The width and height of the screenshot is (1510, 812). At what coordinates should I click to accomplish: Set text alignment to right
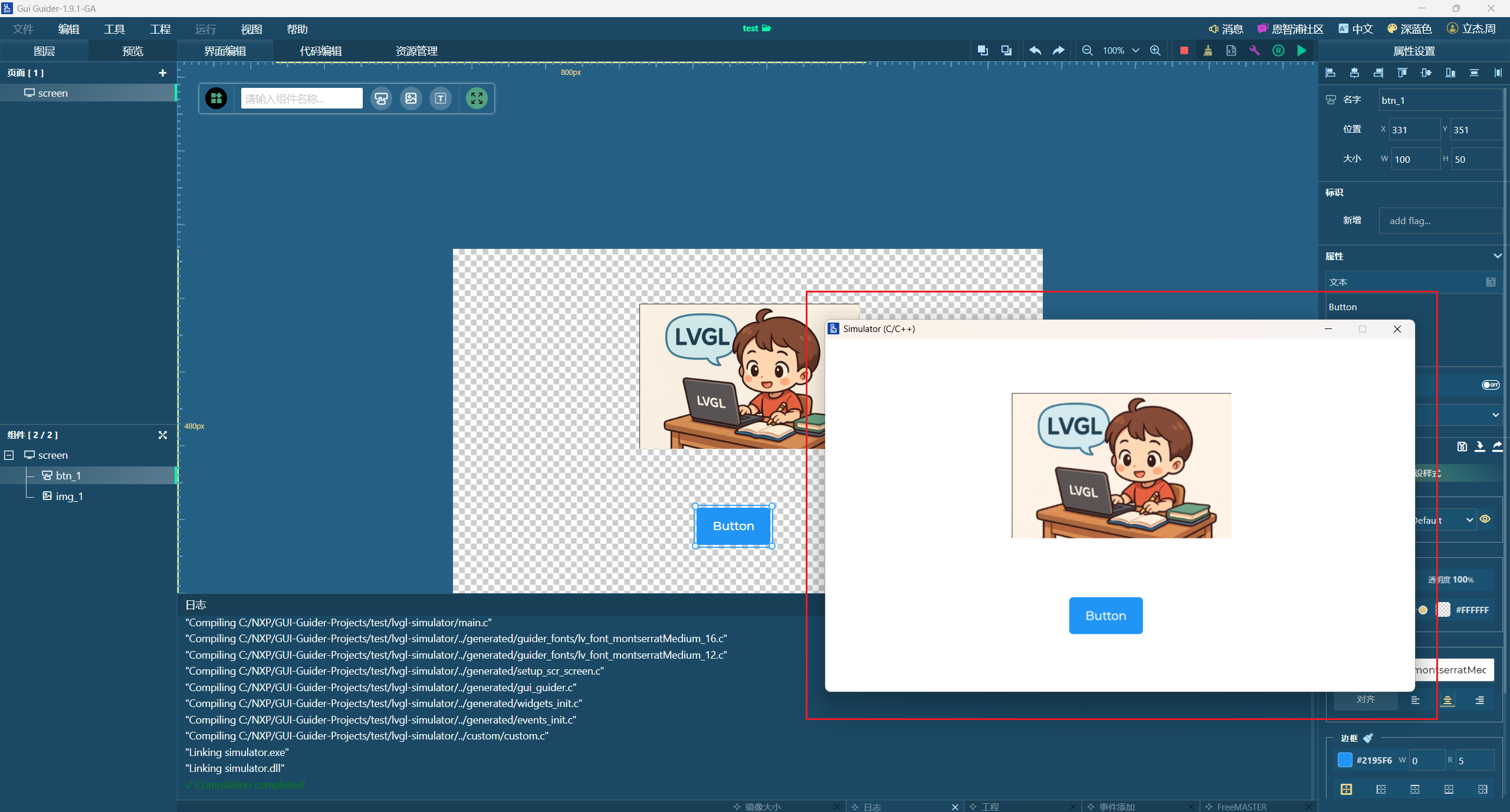1480,701
